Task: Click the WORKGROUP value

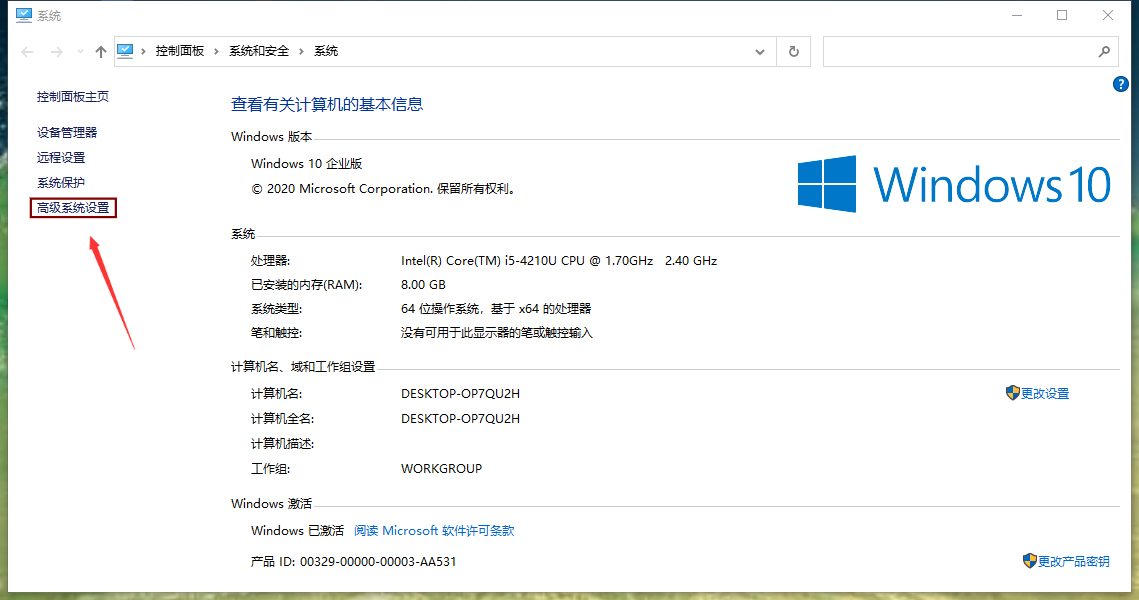Action: click(x=442, y=469)
